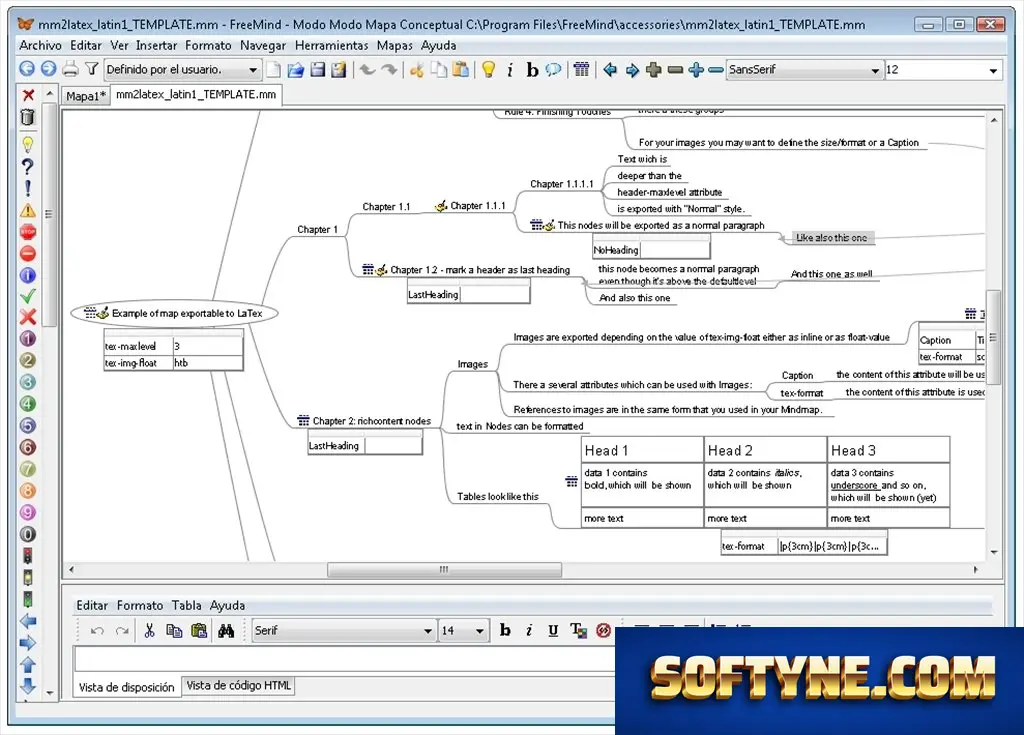Click the red X remove-first-icon button

(27, 95)
